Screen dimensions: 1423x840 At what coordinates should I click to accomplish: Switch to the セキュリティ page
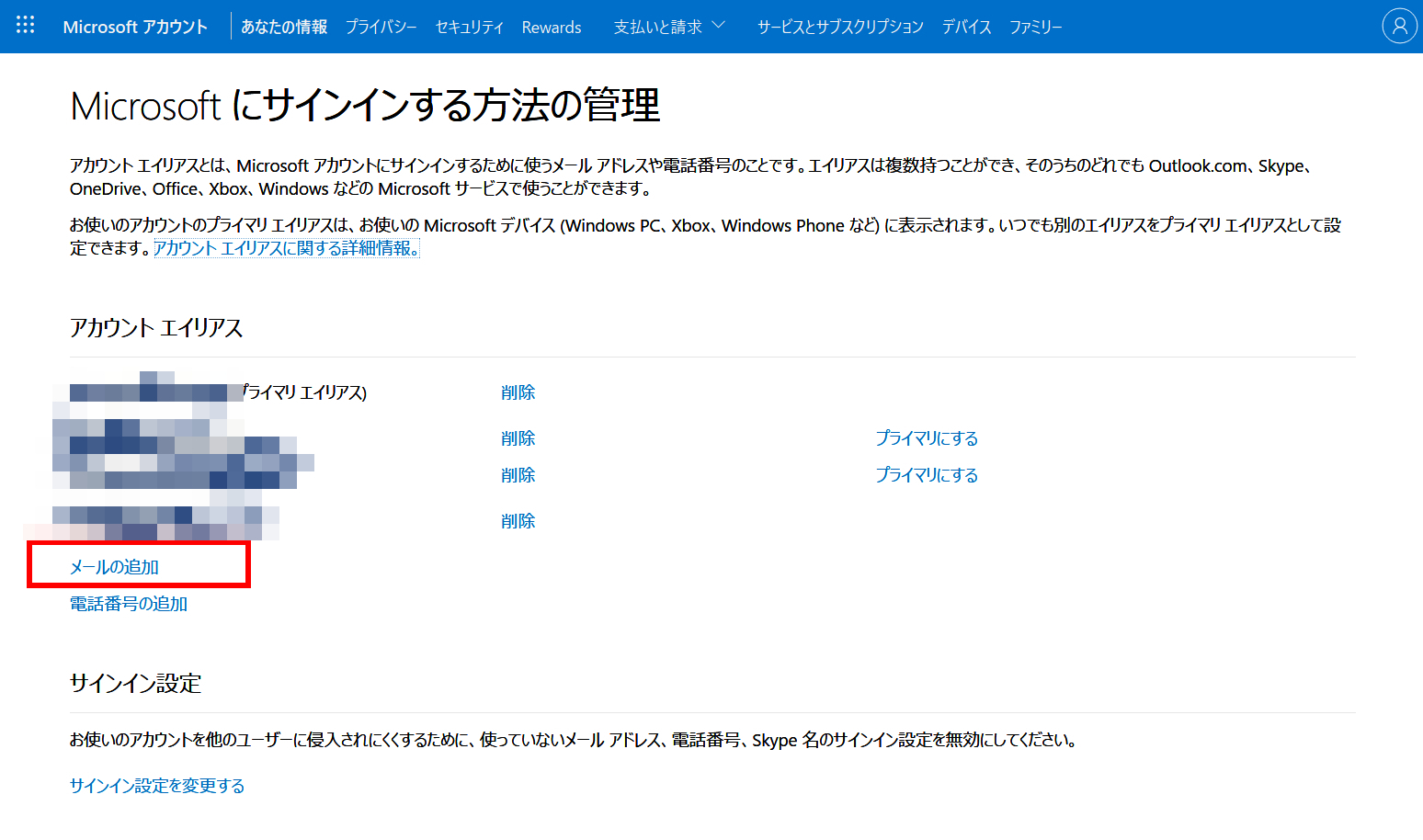tap(469, 27)
